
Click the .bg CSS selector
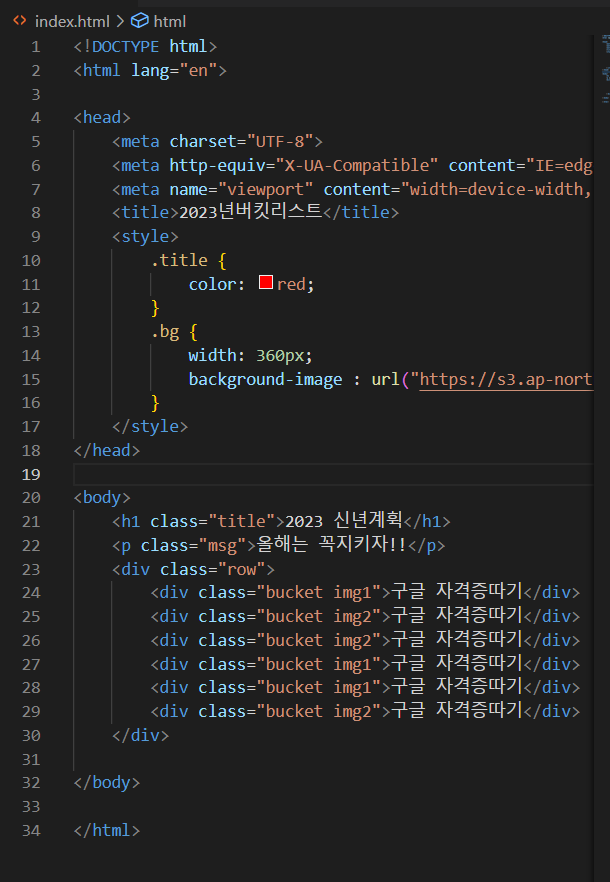(x=165, y=331)
